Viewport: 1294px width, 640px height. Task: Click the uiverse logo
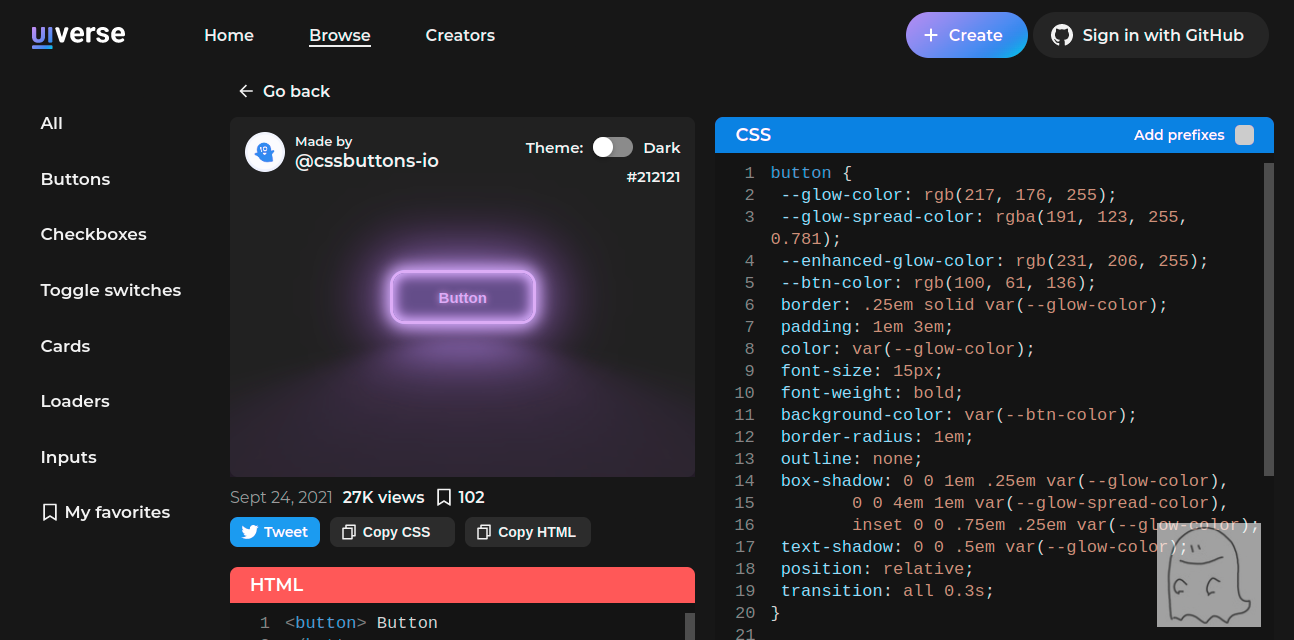[x=78, y=35]
